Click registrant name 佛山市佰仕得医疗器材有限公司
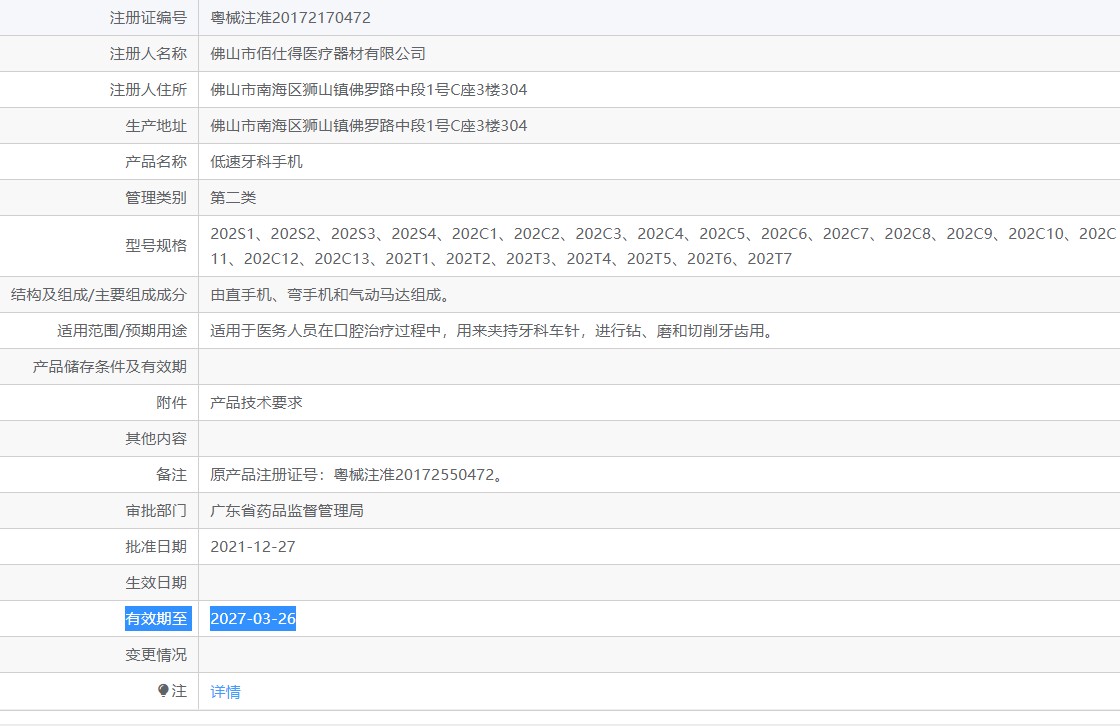The image size is (1120, 726). coord(318,54)
